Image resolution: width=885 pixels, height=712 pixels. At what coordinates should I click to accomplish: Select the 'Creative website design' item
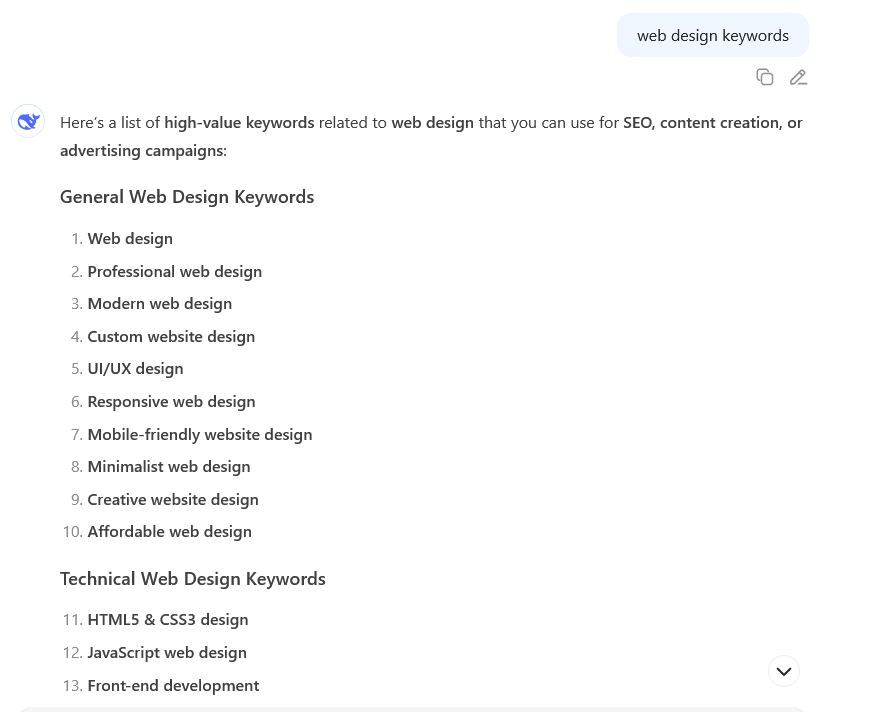coord(172,499)
